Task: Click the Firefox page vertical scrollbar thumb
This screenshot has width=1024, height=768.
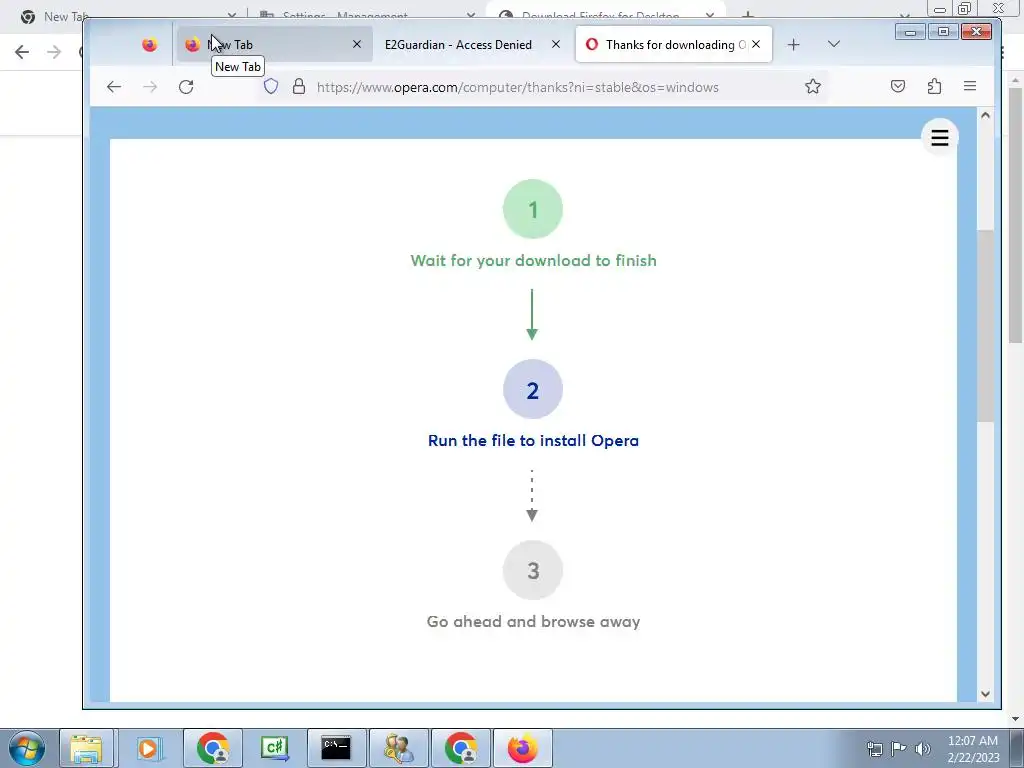Action: coord(985,325)
